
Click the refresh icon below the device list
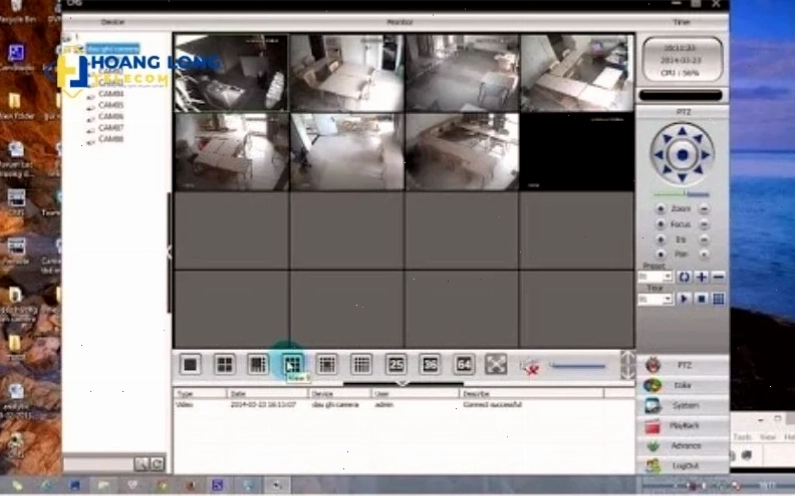[x=157, y=464]
